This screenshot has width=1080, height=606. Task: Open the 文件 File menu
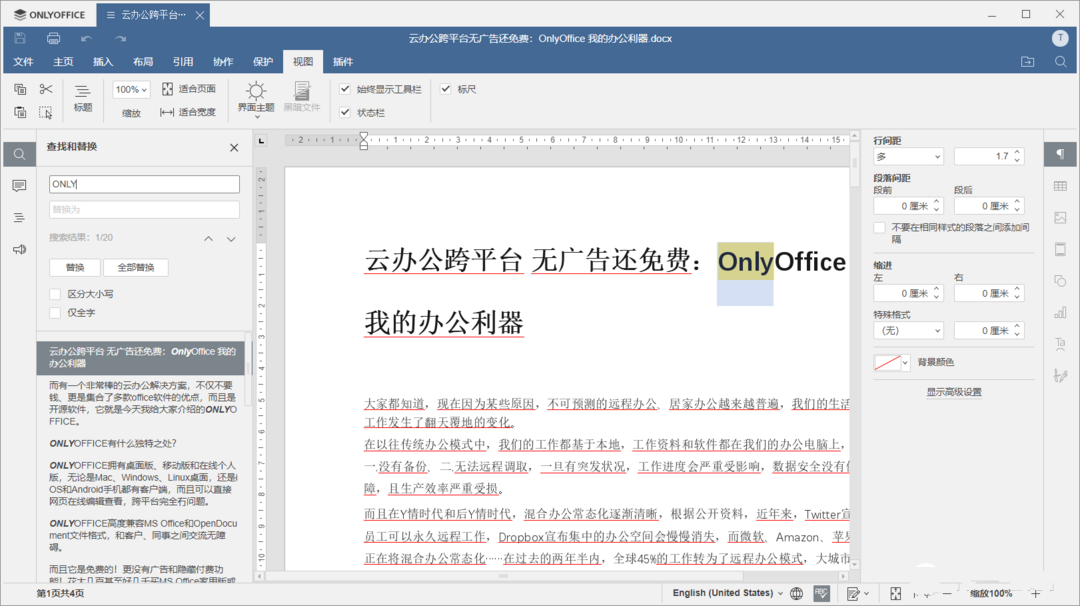pos(23,62)
